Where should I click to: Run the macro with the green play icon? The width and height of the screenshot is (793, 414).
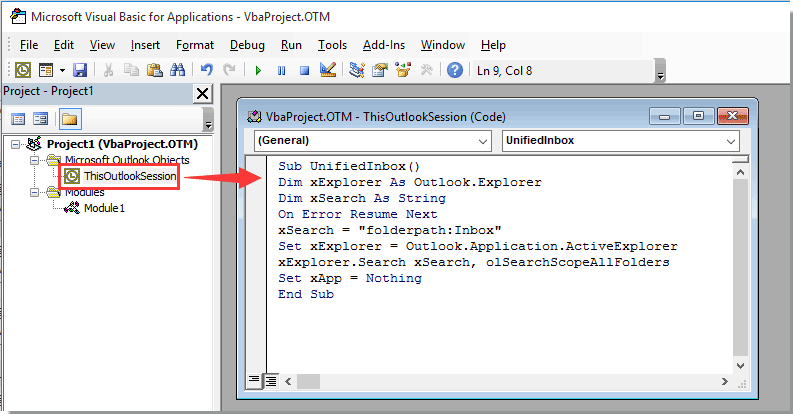click(258, 70)
